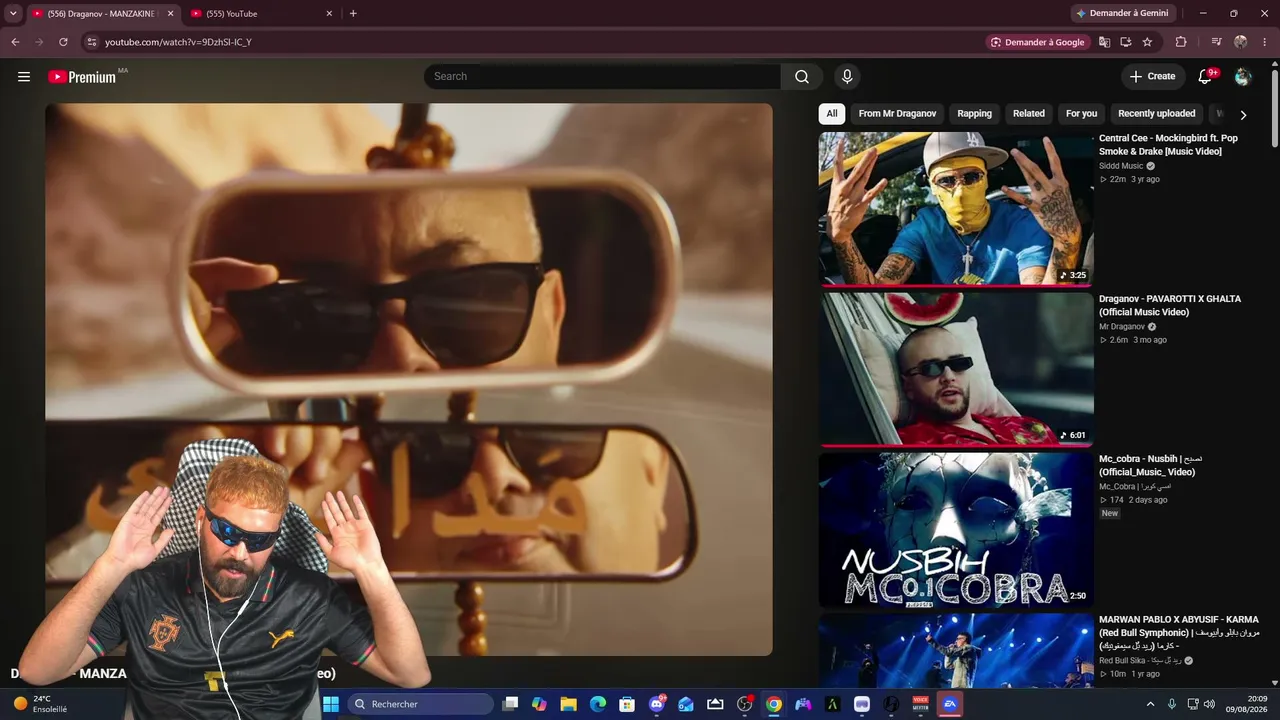Viewport: 1280px width, 720px height.
Task: Choose the Rapping filter chip
Action: [x=975, y=114]
